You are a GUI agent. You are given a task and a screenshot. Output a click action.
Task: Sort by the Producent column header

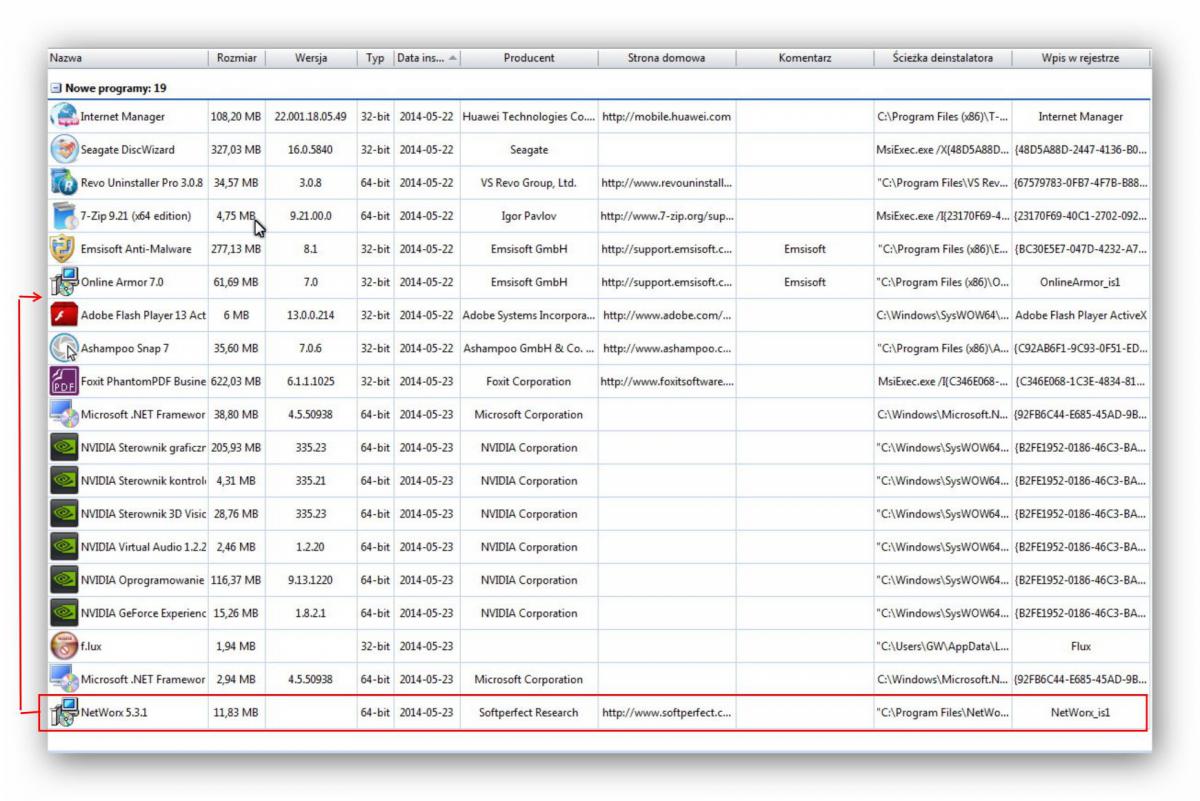pos(529,58)
